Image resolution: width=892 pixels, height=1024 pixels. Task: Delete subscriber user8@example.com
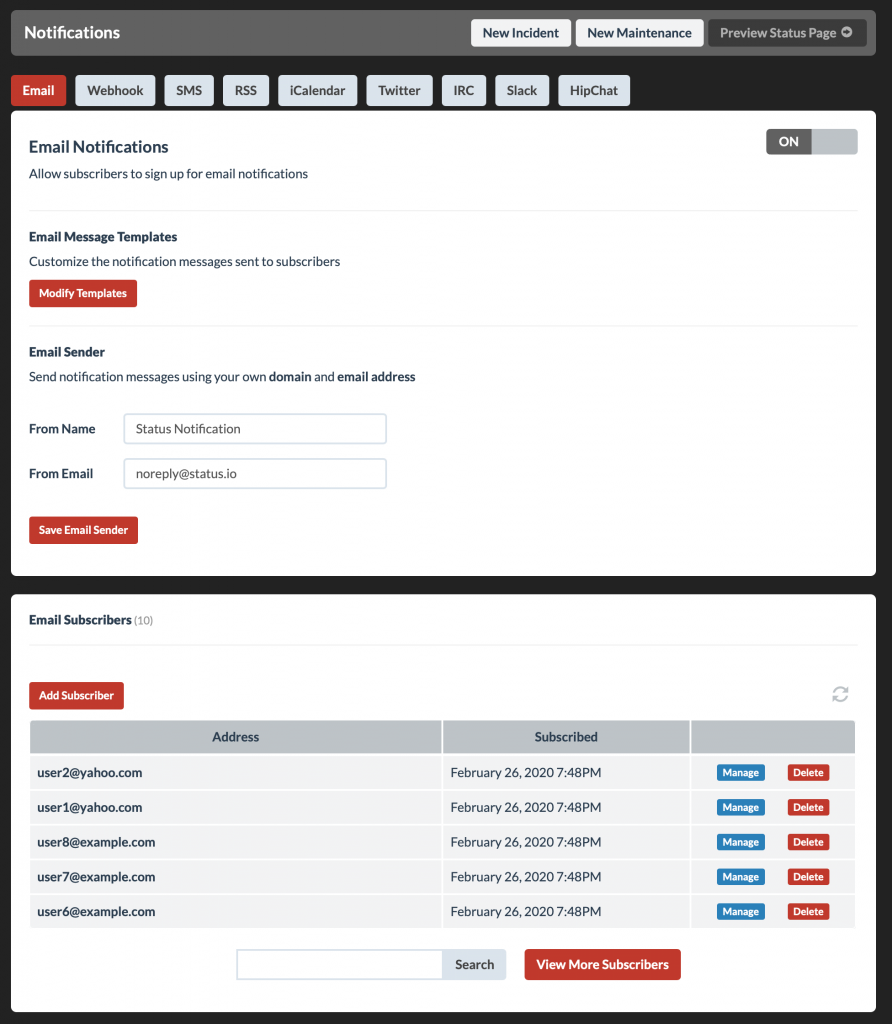pos(808,842)
